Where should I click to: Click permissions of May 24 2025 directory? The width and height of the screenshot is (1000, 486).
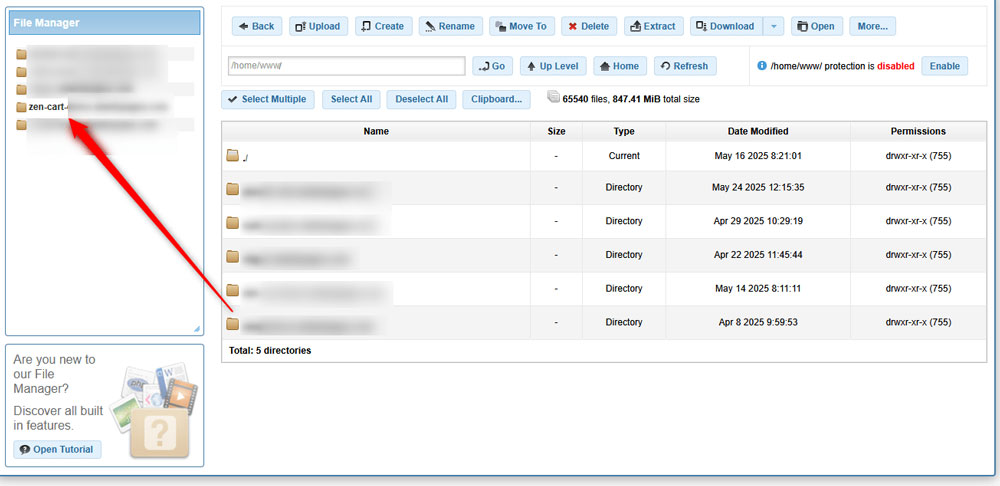tap(918, 188)
